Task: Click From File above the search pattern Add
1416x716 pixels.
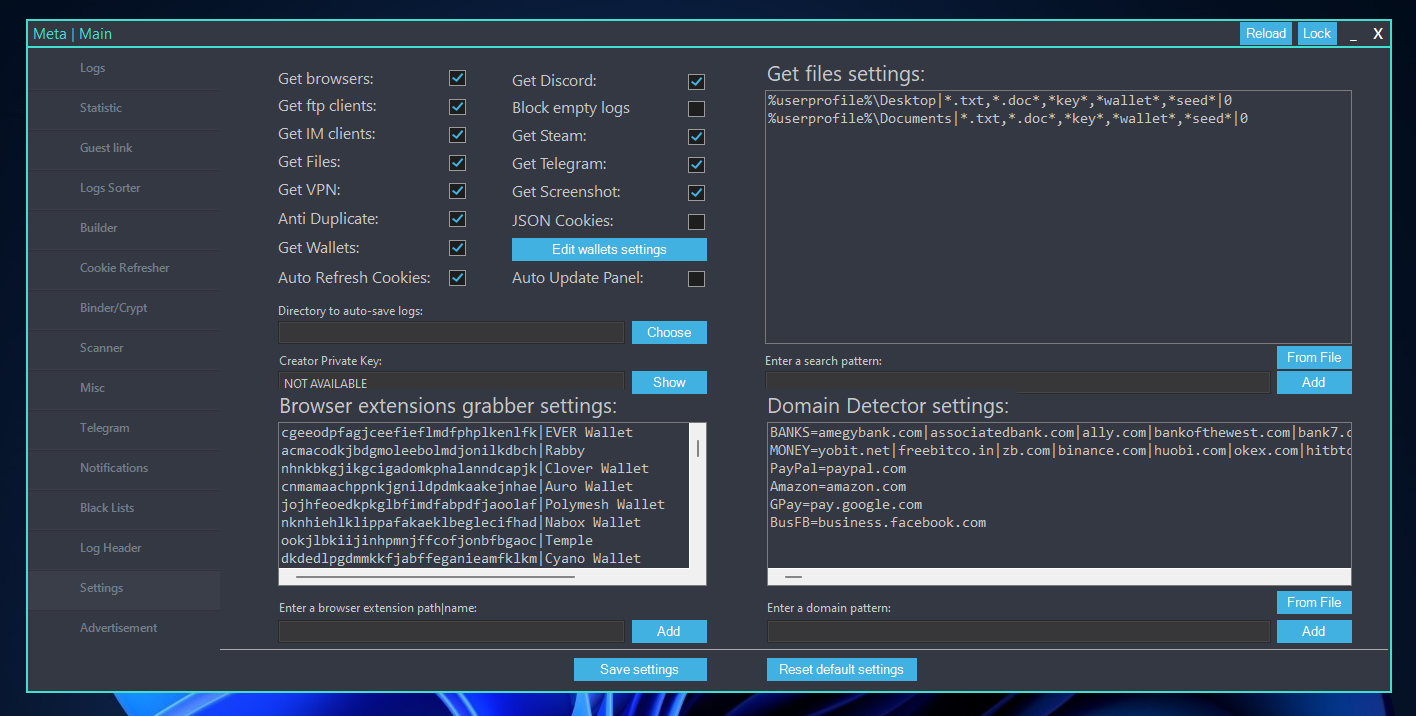Action: tap(1313, 357)
